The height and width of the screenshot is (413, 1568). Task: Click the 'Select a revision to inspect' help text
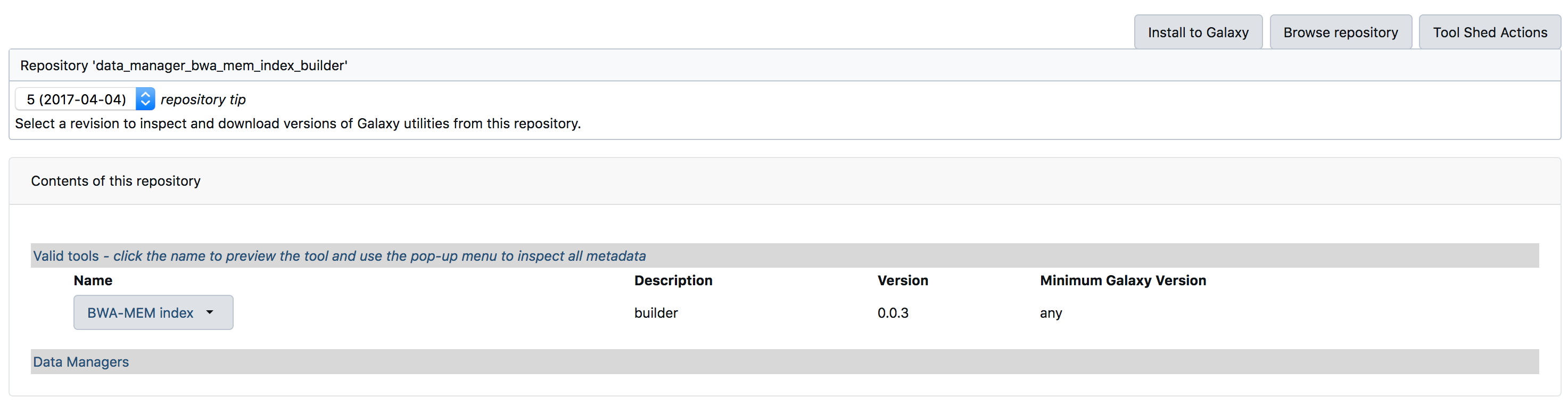pos(298,123)
